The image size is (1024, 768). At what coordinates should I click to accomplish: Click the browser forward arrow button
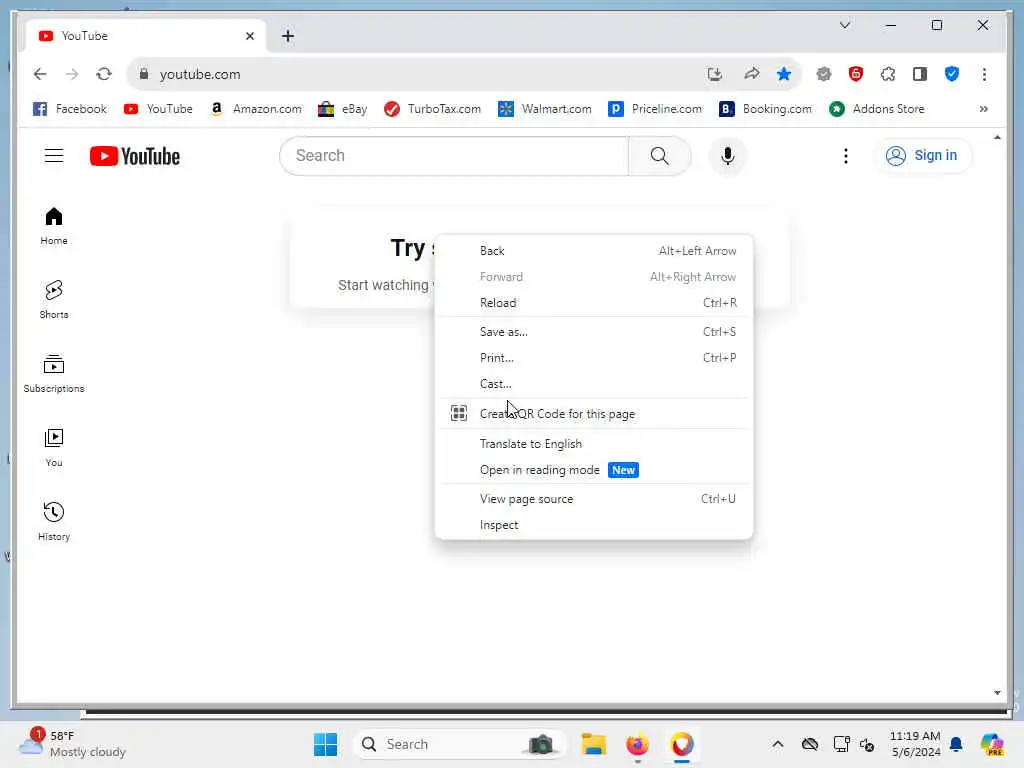(x=72, y=74)
